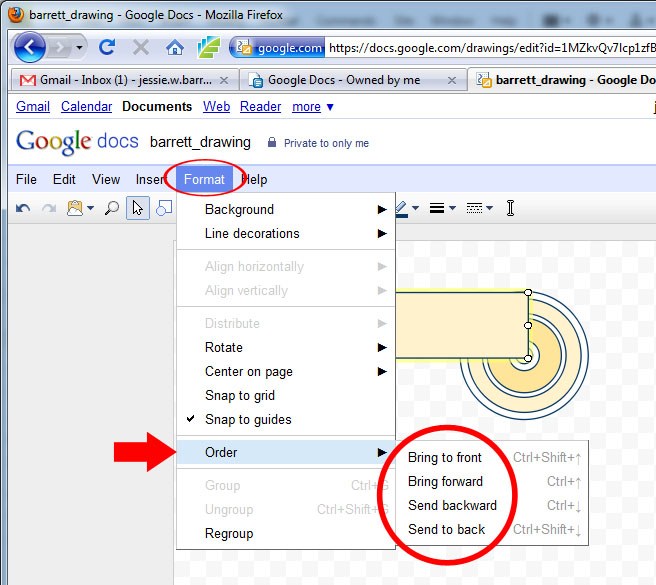Select the zoom magnifier tool
The image size is (656, 585).
click(x=111, y=208)
